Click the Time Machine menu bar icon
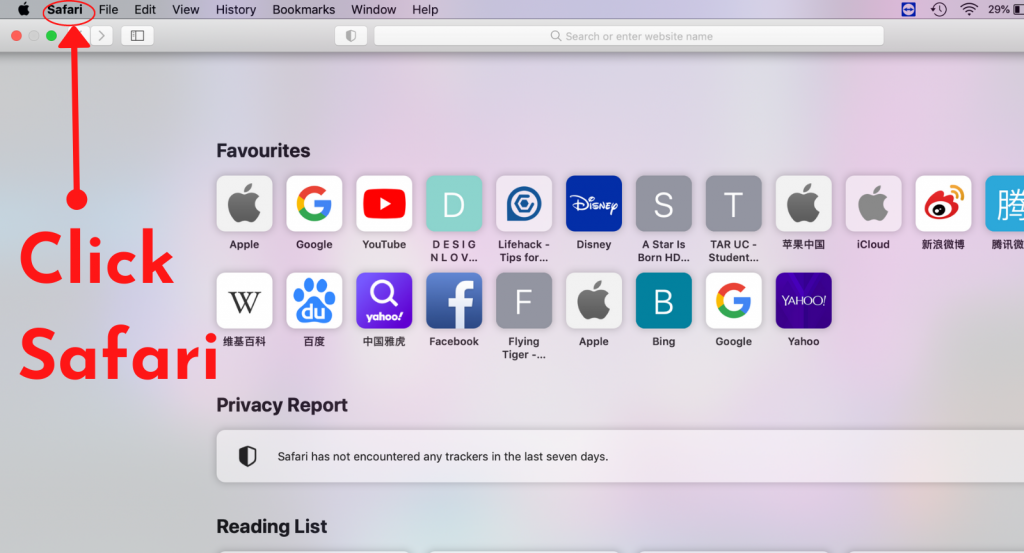The width and height of the screenshot is (1024, 553). (938, 9)
